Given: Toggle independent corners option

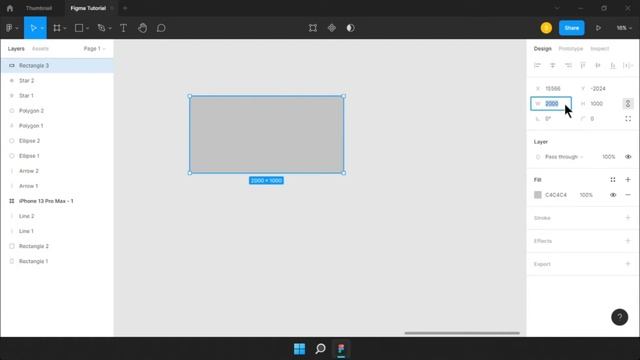Looking at the screenshot, I should click(628, 119).
